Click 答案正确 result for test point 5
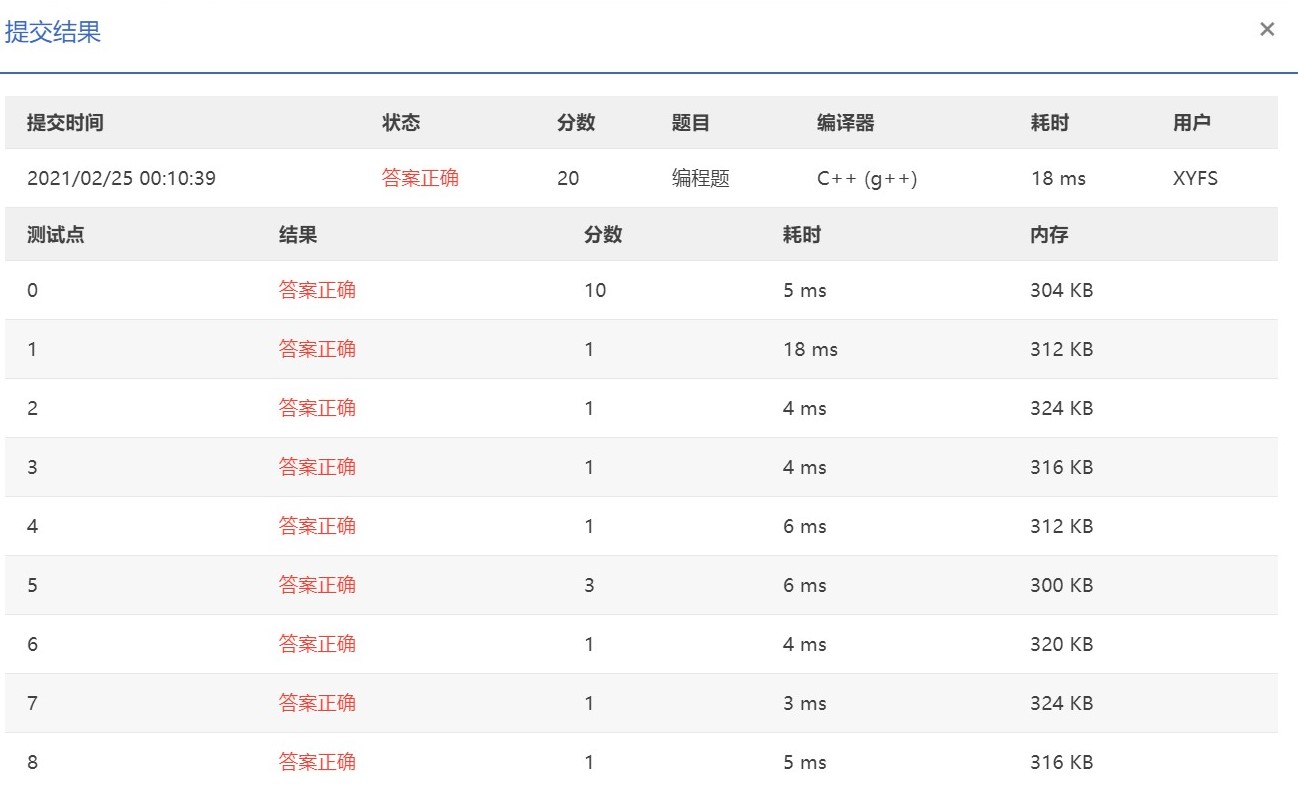This screenshot has width=1298, height=789. tap(318, 585)
